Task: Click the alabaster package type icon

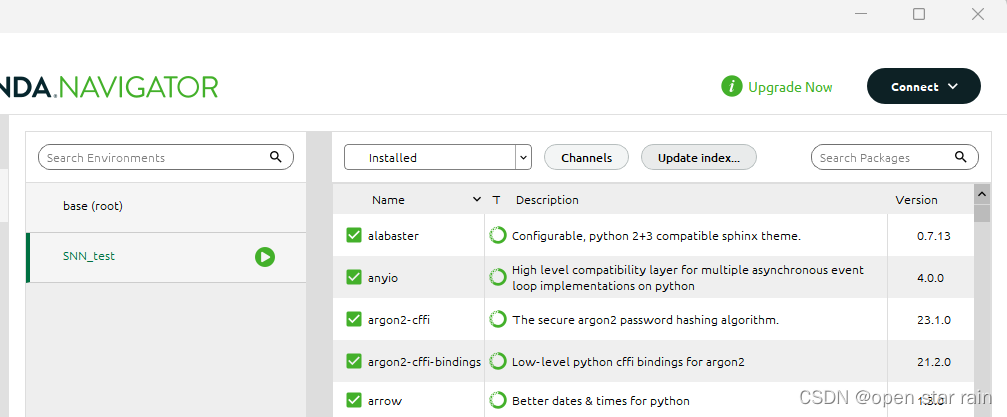Action: [498, 236]
